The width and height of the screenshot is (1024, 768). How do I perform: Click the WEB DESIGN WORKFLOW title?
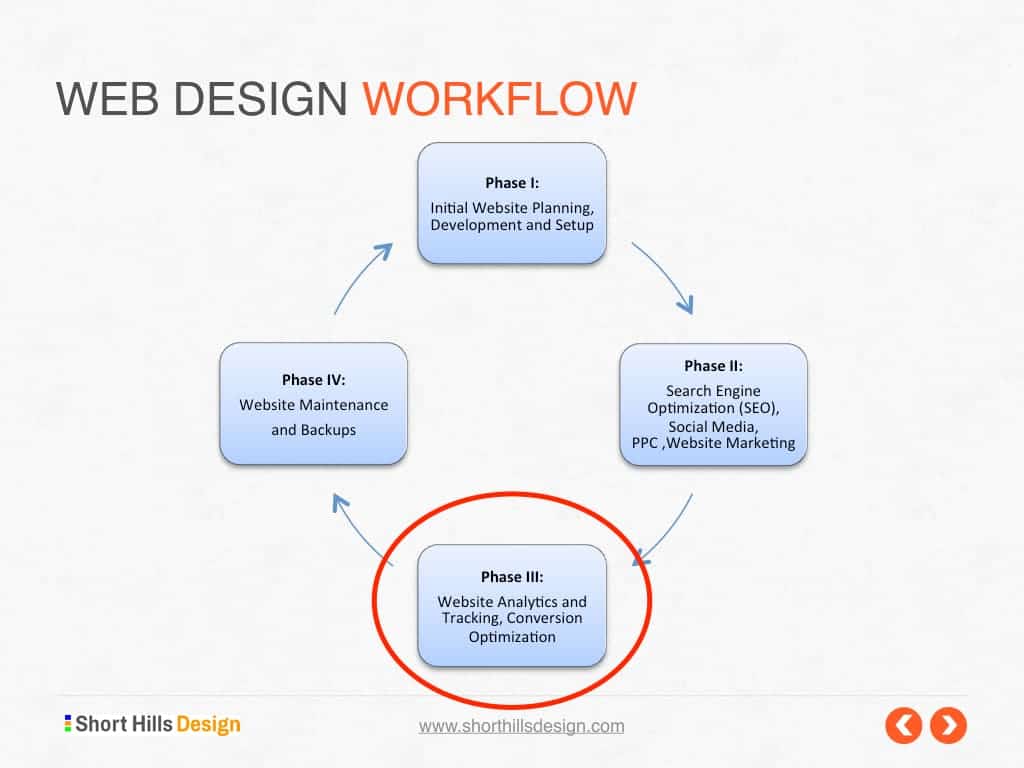pyautogui.click(x=345, y=97)
